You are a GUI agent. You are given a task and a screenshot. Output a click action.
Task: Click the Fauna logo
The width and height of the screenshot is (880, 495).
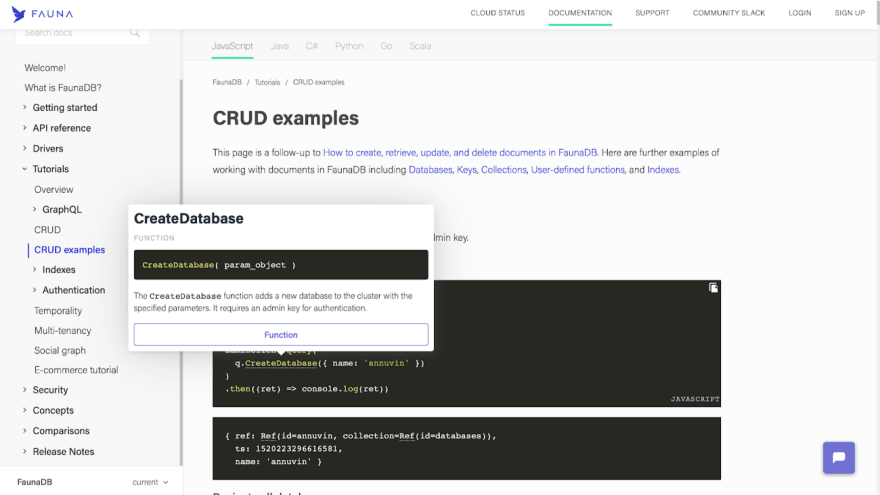(x=42, y=14)
